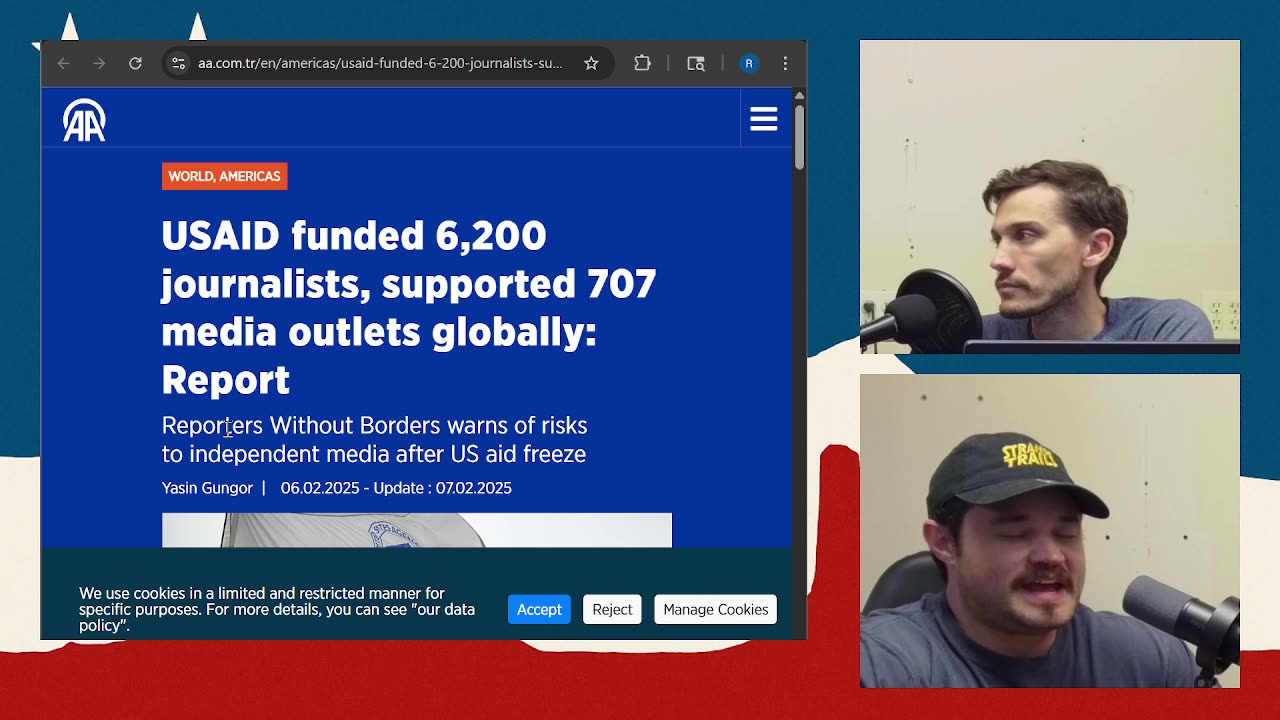Click author name Yasin Gungor

(207, 488)
